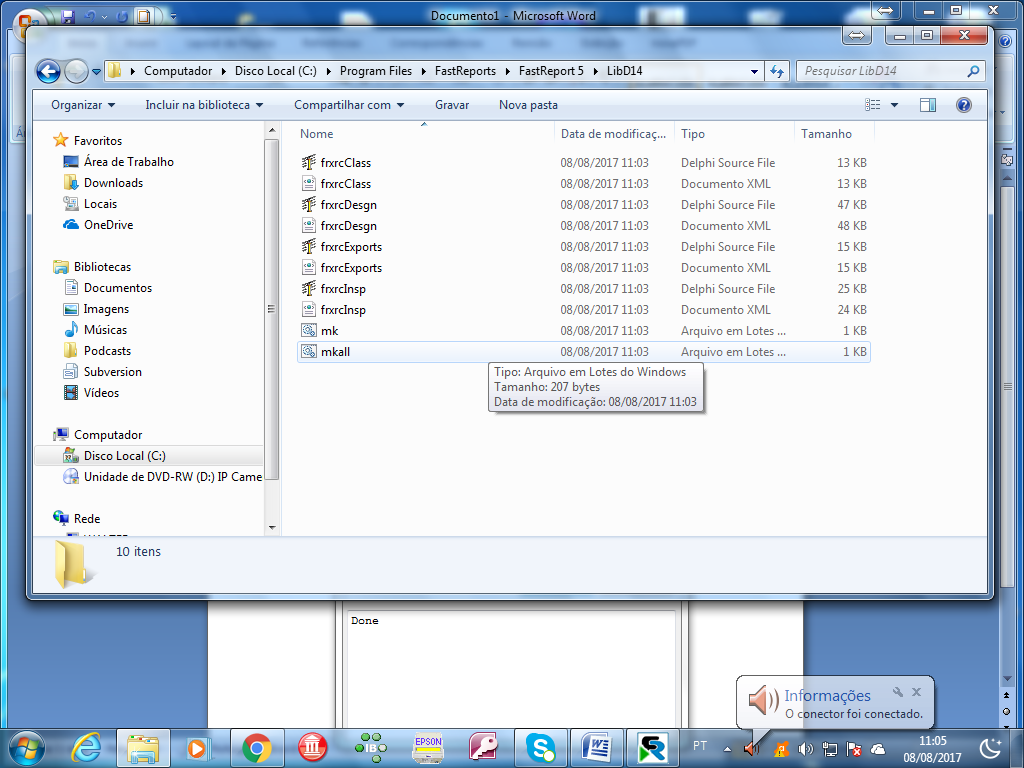
Task: Switch to Microsoft Word on the taskbar
Action: coord(596,748)
